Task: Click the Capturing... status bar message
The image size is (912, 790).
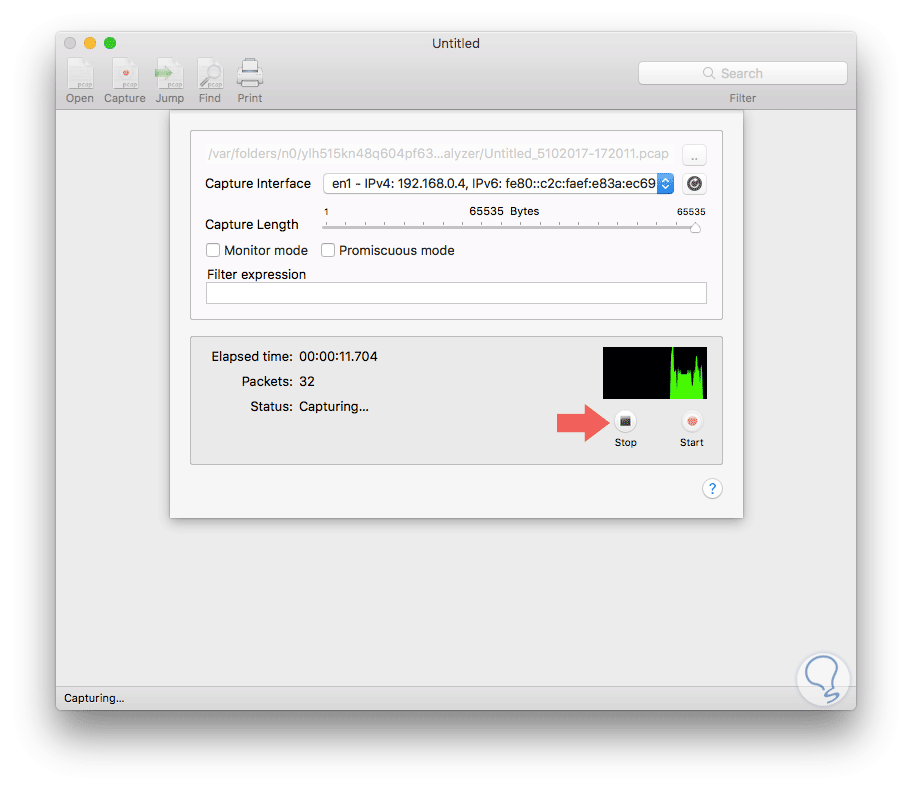Action: pos(94,698)
